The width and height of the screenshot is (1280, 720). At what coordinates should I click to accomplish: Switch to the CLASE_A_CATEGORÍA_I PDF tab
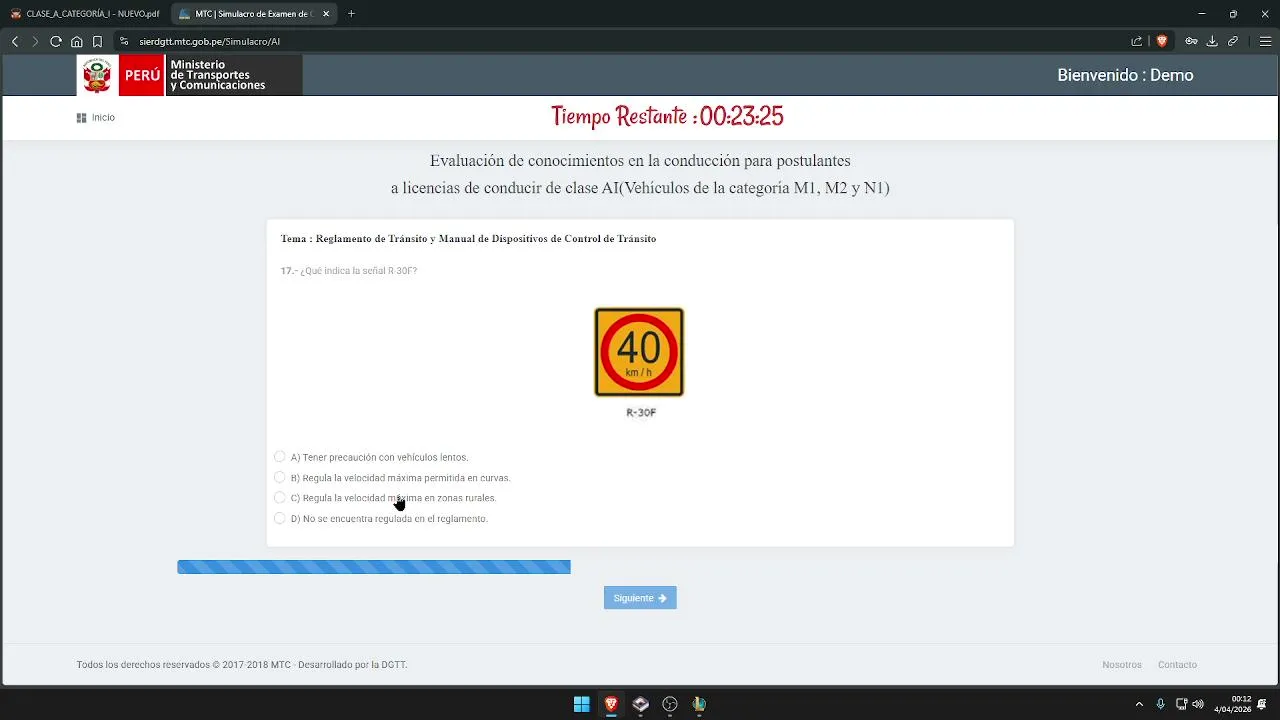[x=85, y=14]
